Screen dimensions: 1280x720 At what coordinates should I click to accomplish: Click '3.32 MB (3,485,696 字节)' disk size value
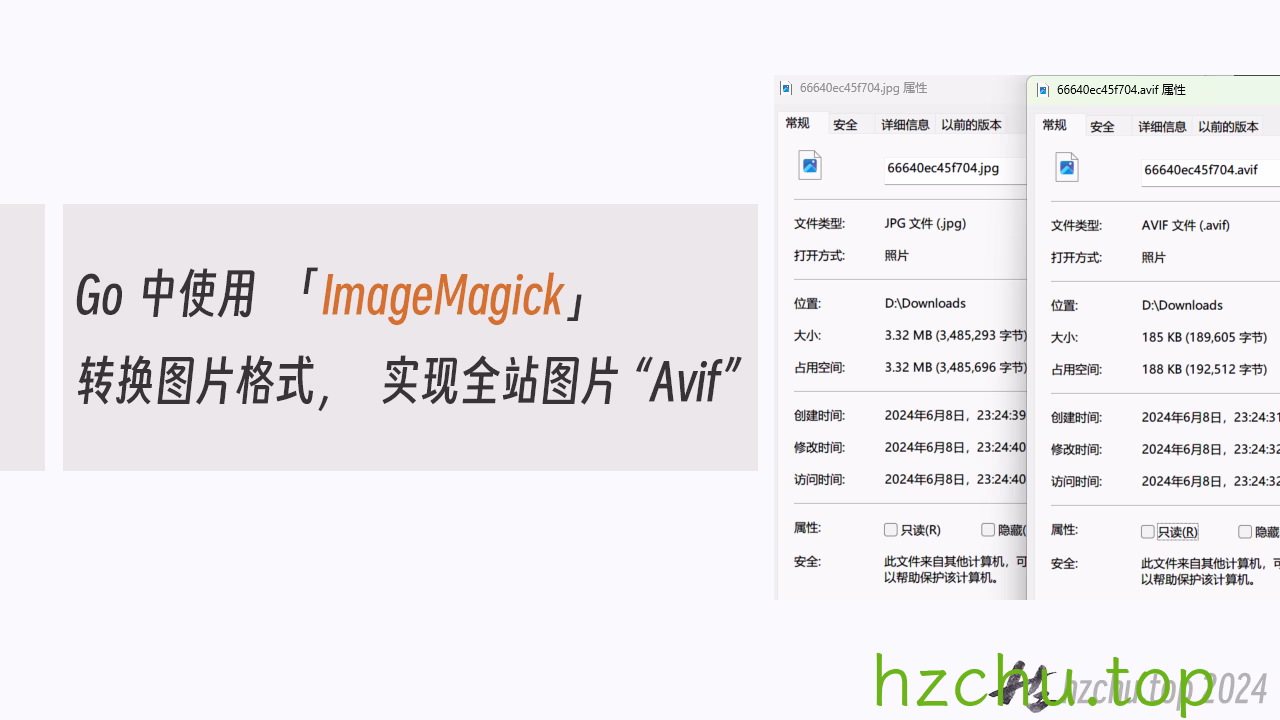955,368
